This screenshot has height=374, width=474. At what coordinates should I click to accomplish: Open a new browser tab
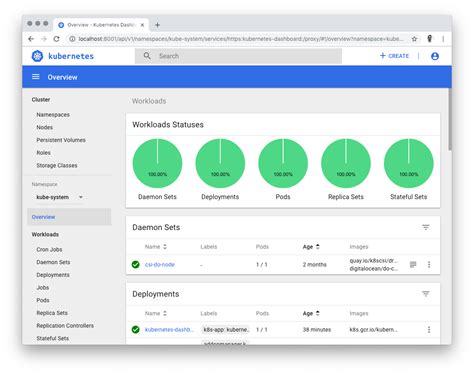pyautogui.click(x=157, y=25)
